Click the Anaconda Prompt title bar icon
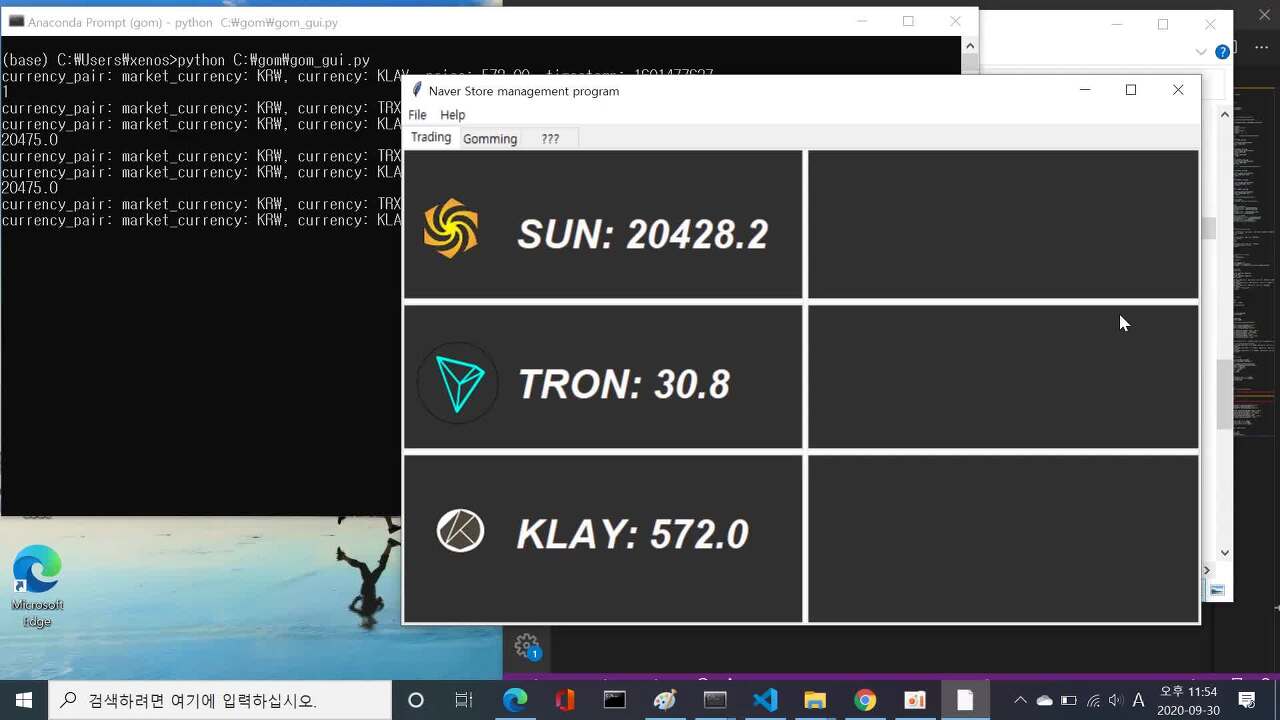Screen dimensions: 1280x720 point(16,21)
